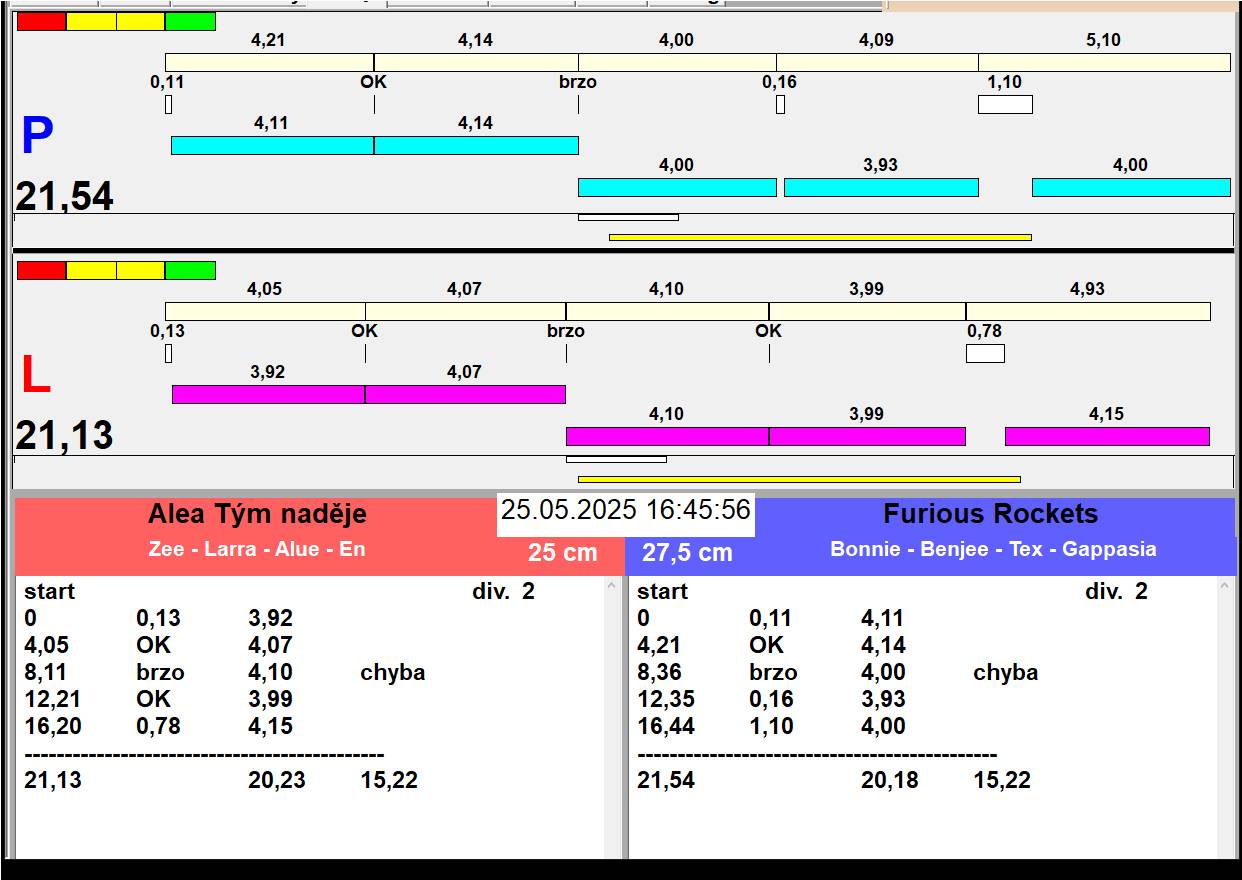The width and height of the screenshot is (1242, 880).
Task: Click the 16,20 value in Alea results
Action: click(52, 726)
